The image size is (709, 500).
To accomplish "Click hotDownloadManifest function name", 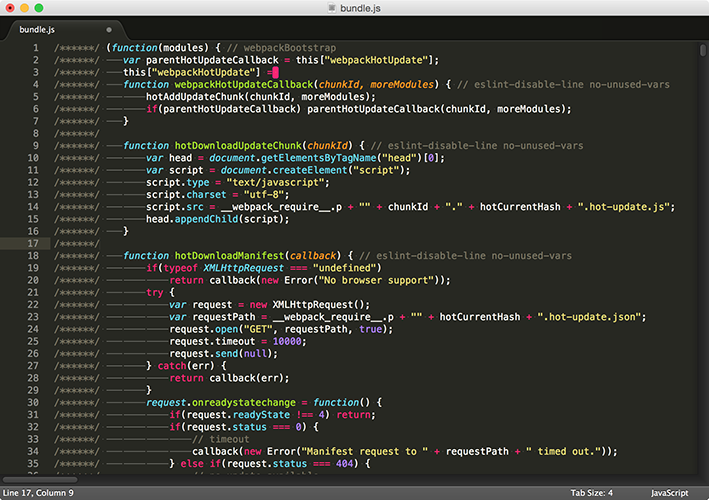I will tap(229, 256).
